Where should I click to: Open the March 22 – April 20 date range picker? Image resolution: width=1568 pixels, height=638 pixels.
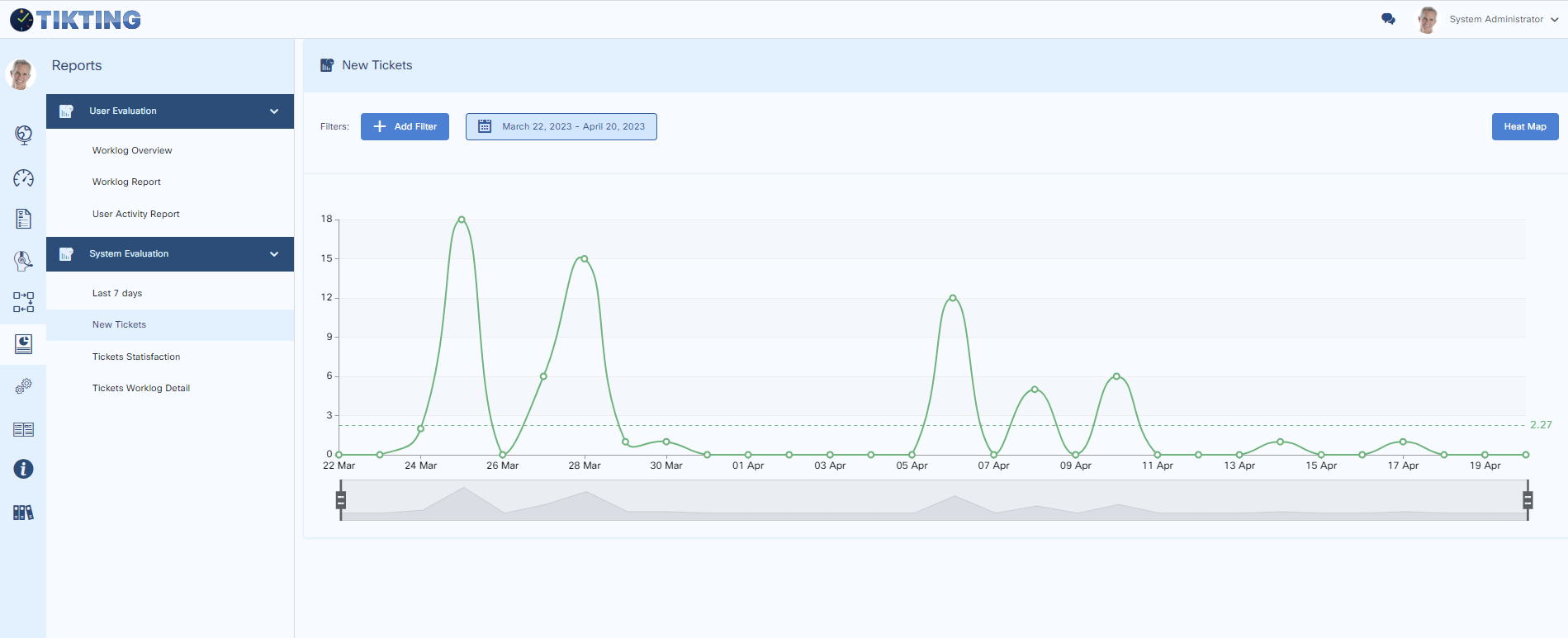561,126
